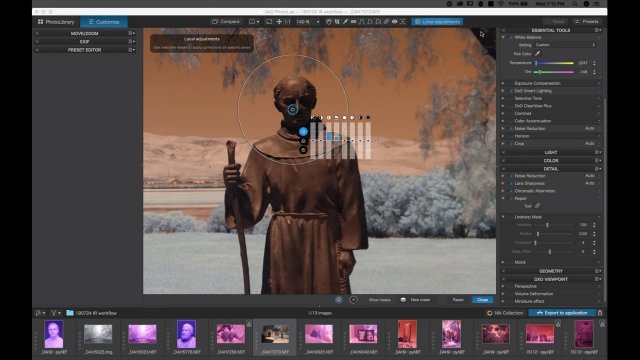This screenshot has width=640, height=360.
Task: Open macOS Spotlight search in menu bar
Action: (x=575, y=4)
